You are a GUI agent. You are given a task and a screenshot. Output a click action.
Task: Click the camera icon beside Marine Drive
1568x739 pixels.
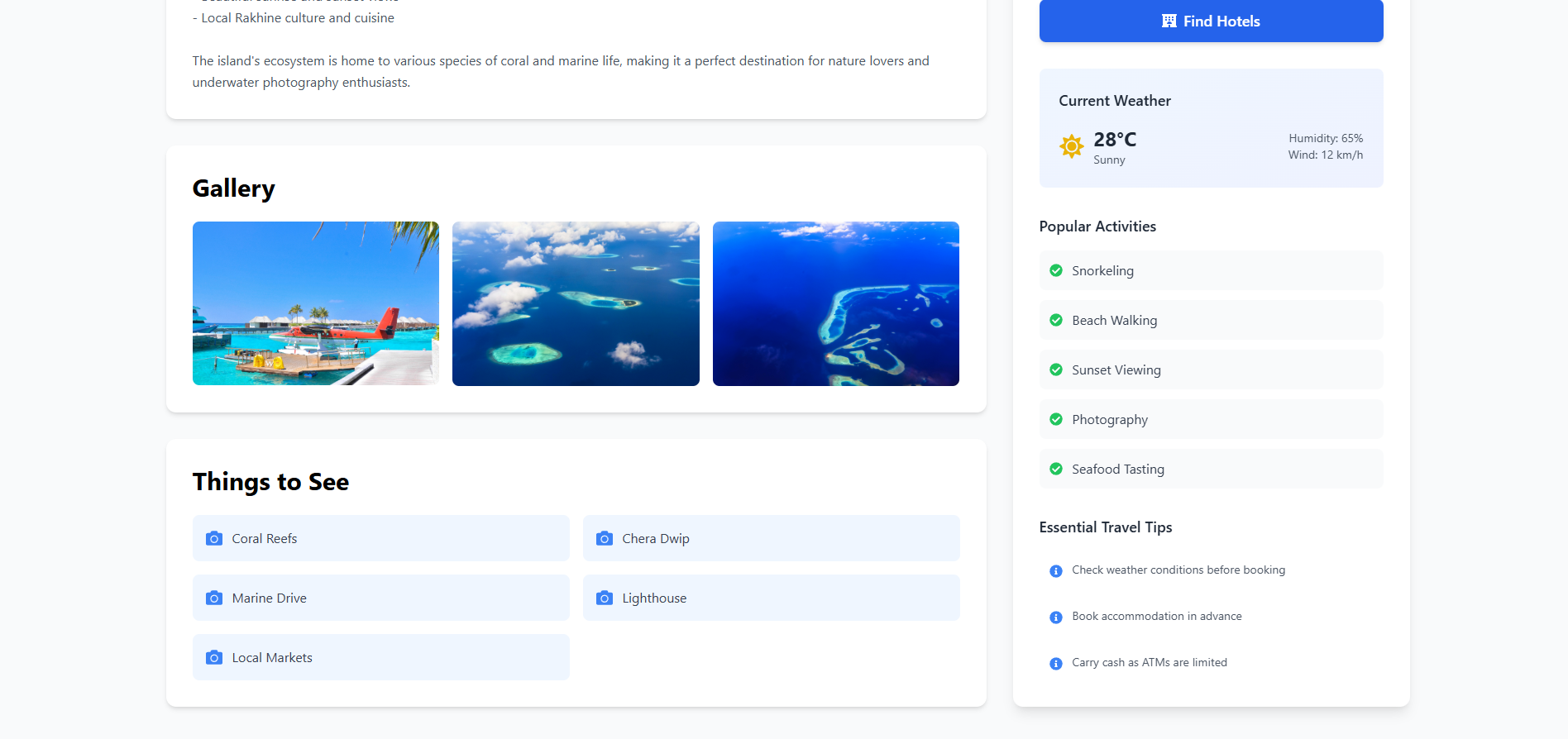[214, 598]
